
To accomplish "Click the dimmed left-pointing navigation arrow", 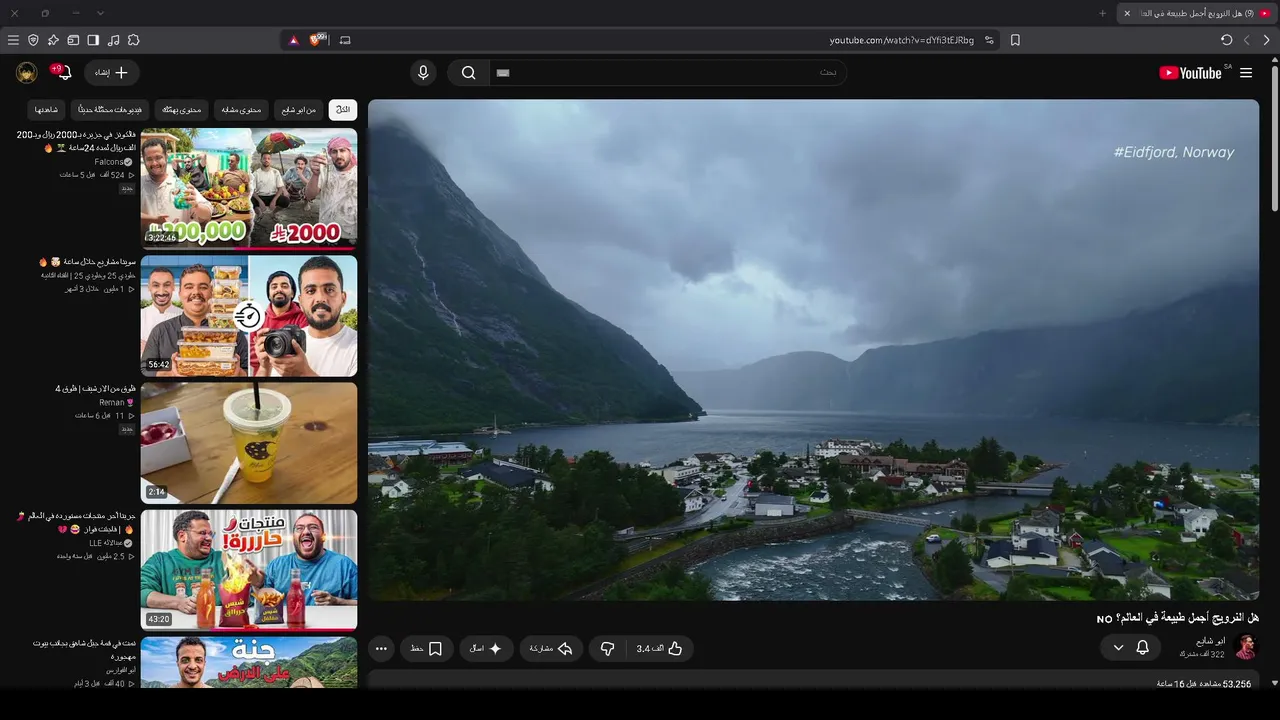I will click(x=1247, y=40).
